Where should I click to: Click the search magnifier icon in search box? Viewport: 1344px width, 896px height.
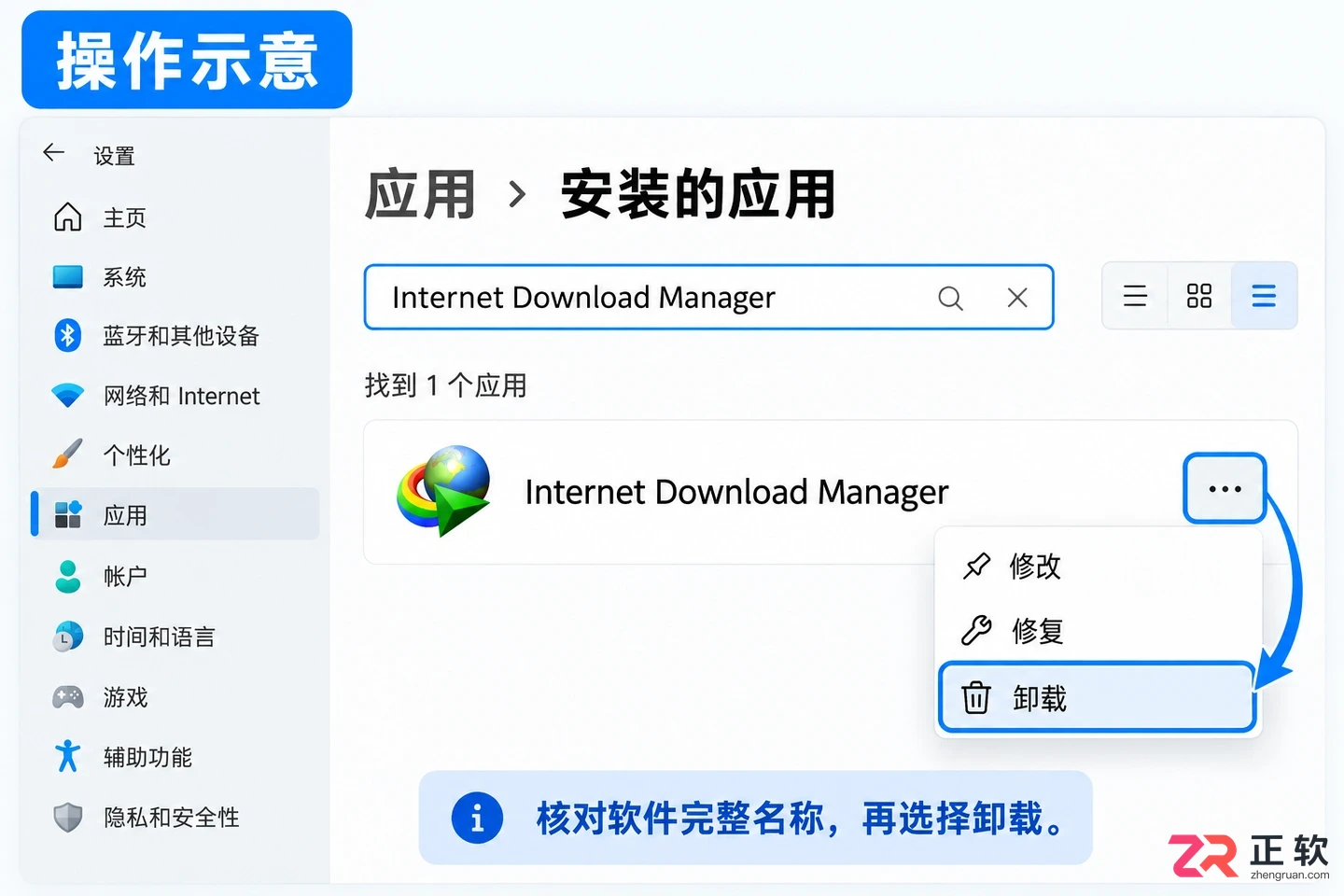click(x=950, y=298)
